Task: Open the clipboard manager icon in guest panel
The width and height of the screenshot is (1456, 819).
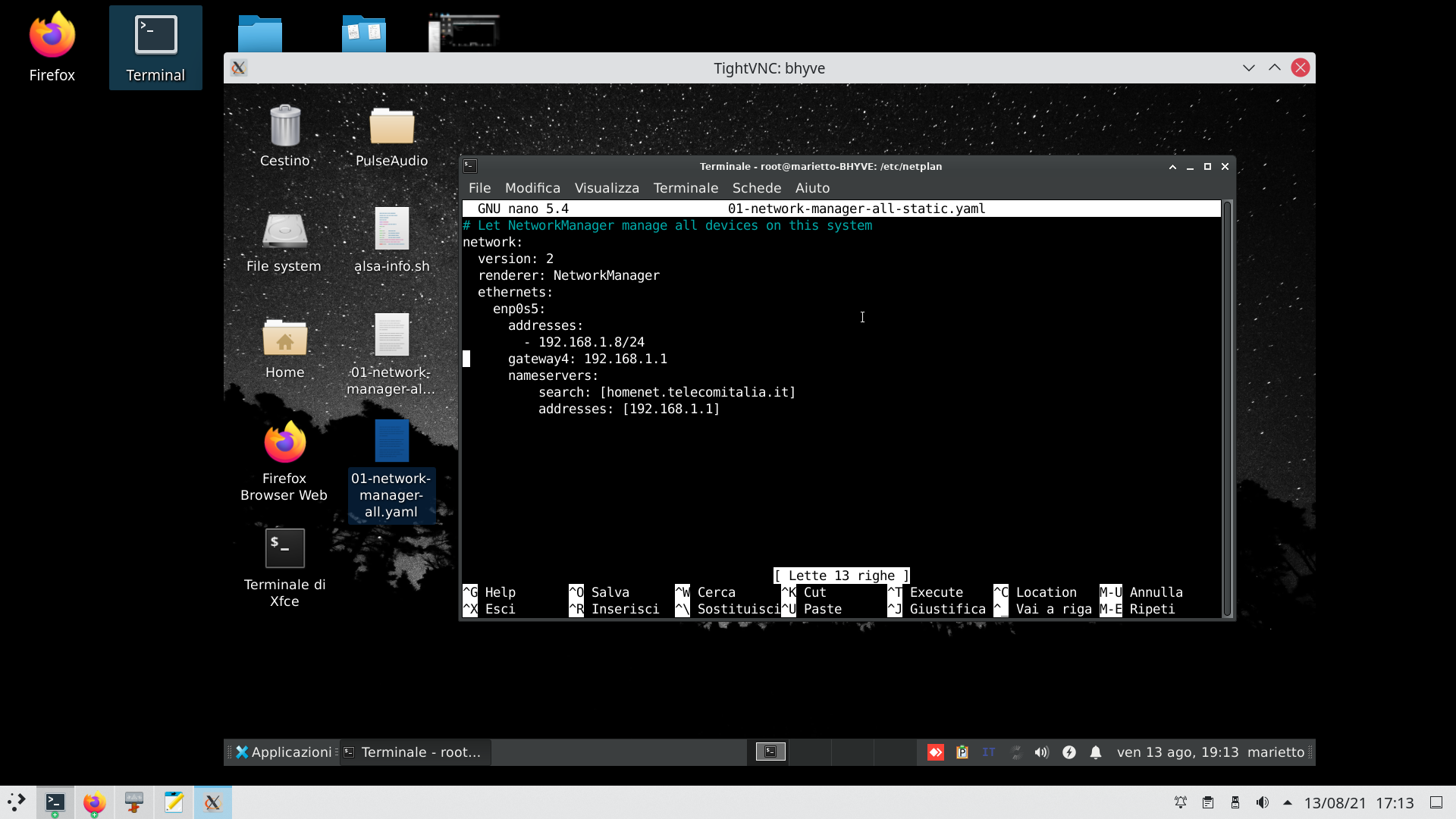Action: click(962, 752)
